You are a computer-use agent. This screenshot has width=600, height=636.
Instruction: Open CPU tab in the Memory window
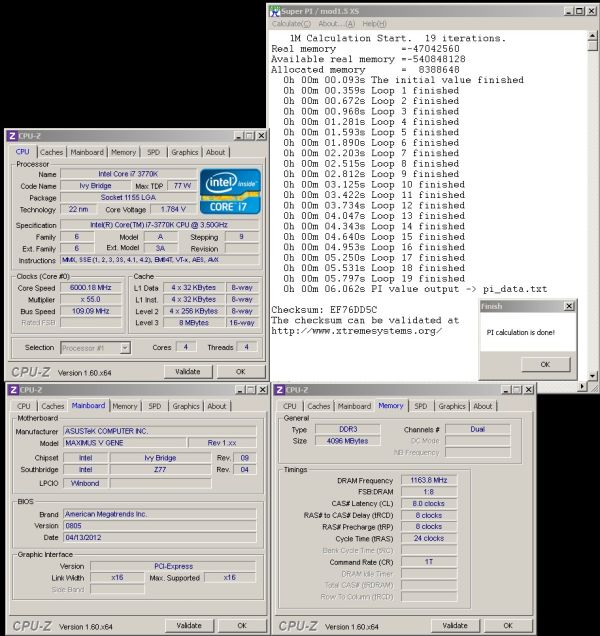coord(290,406)
